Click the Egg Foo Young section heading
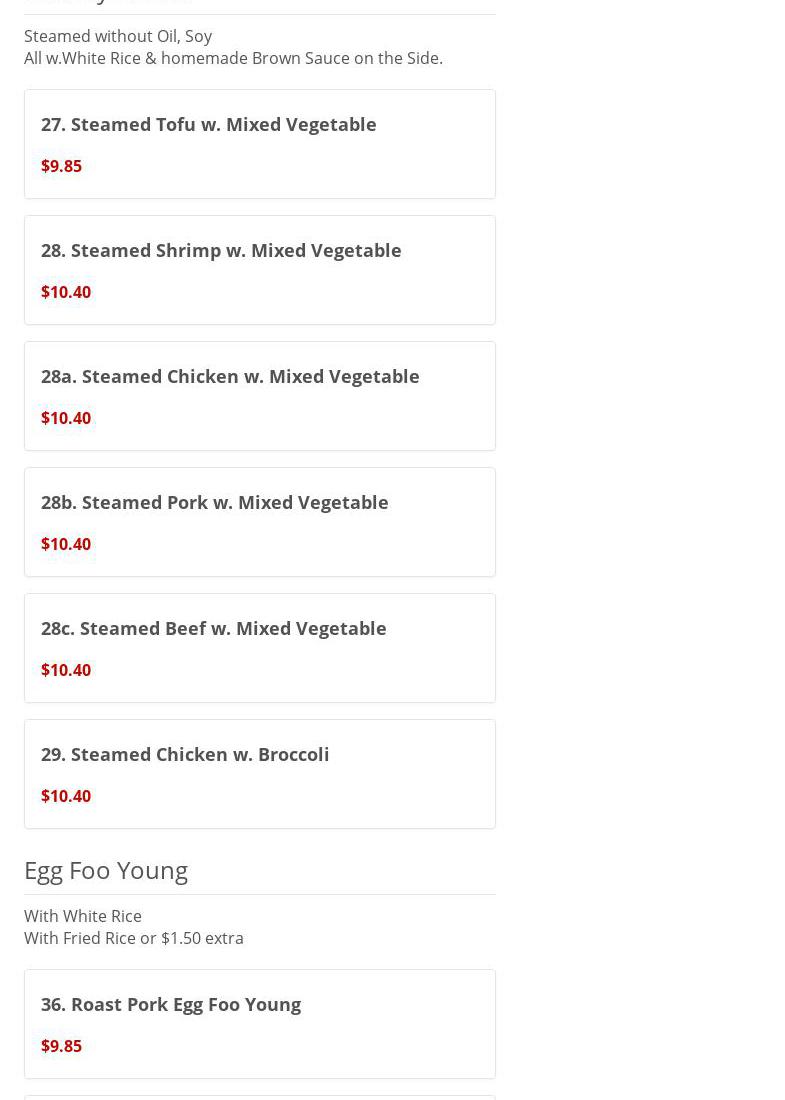This screenshot has width=785, height=1100. (106, 870)
